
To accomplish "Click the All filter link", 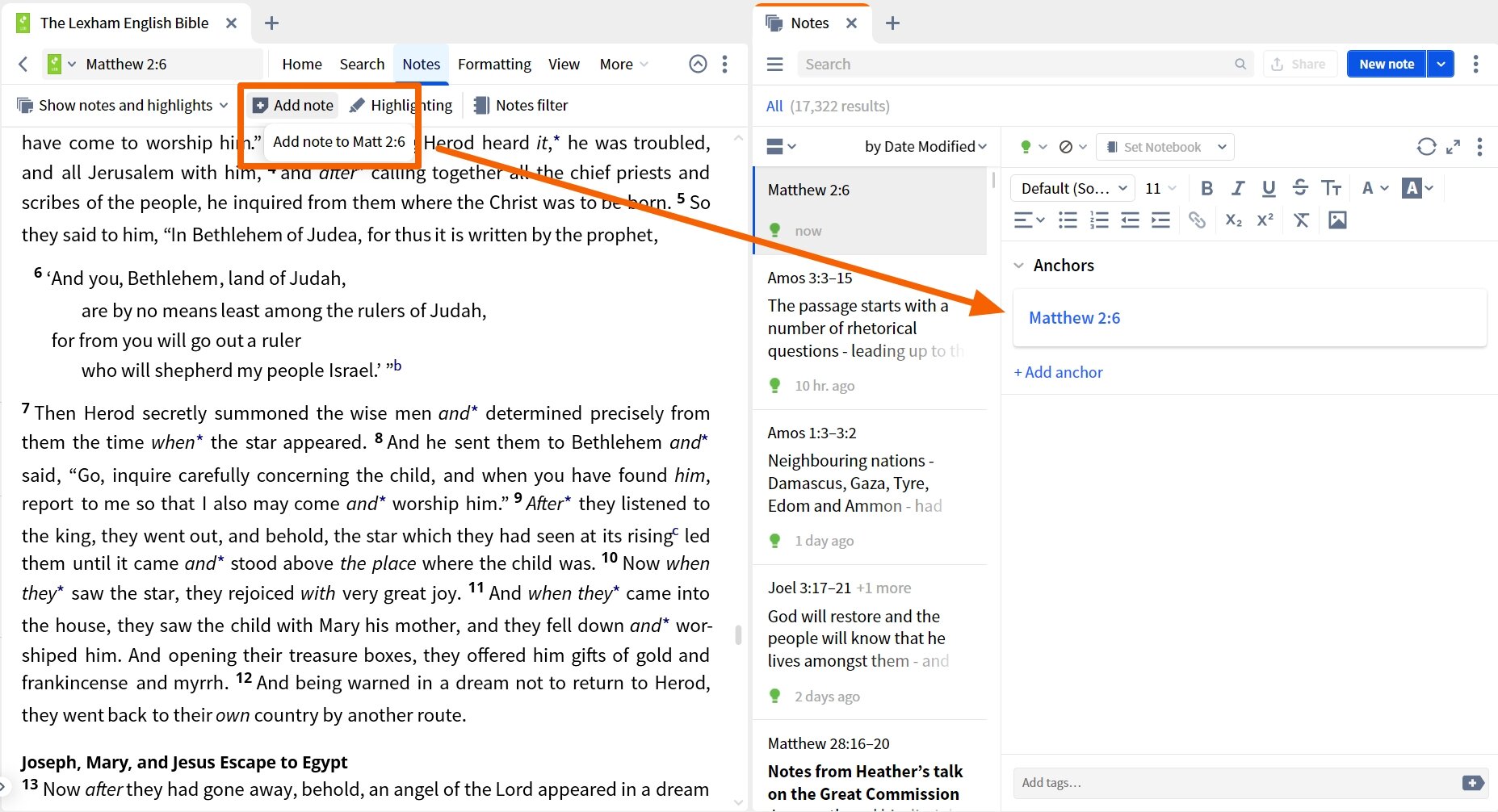I will click(x=774, y=106).
